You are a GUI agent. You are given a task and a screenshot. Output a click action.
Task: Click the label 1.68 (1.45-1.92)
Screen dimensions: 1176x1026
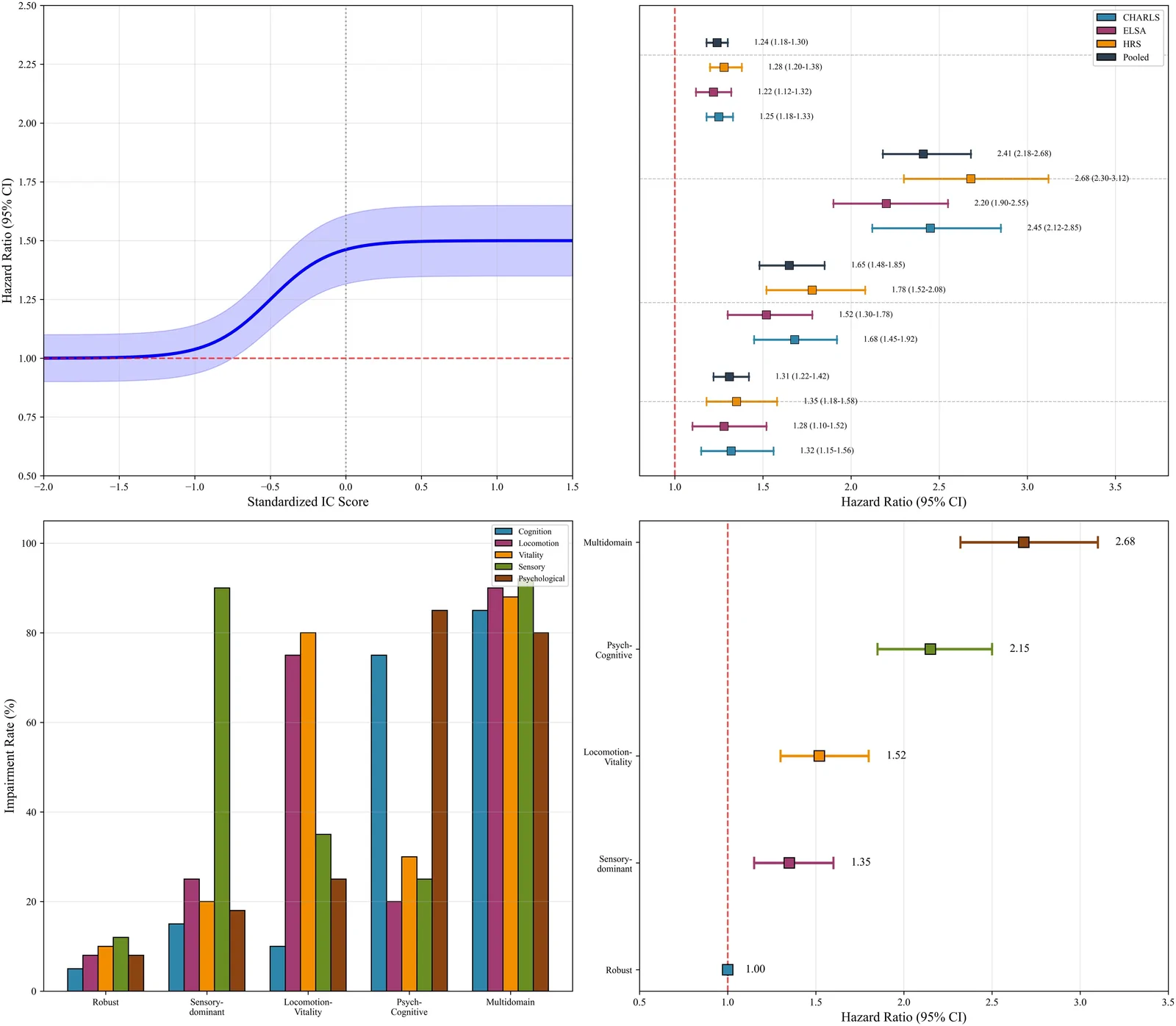click(890, 340)
